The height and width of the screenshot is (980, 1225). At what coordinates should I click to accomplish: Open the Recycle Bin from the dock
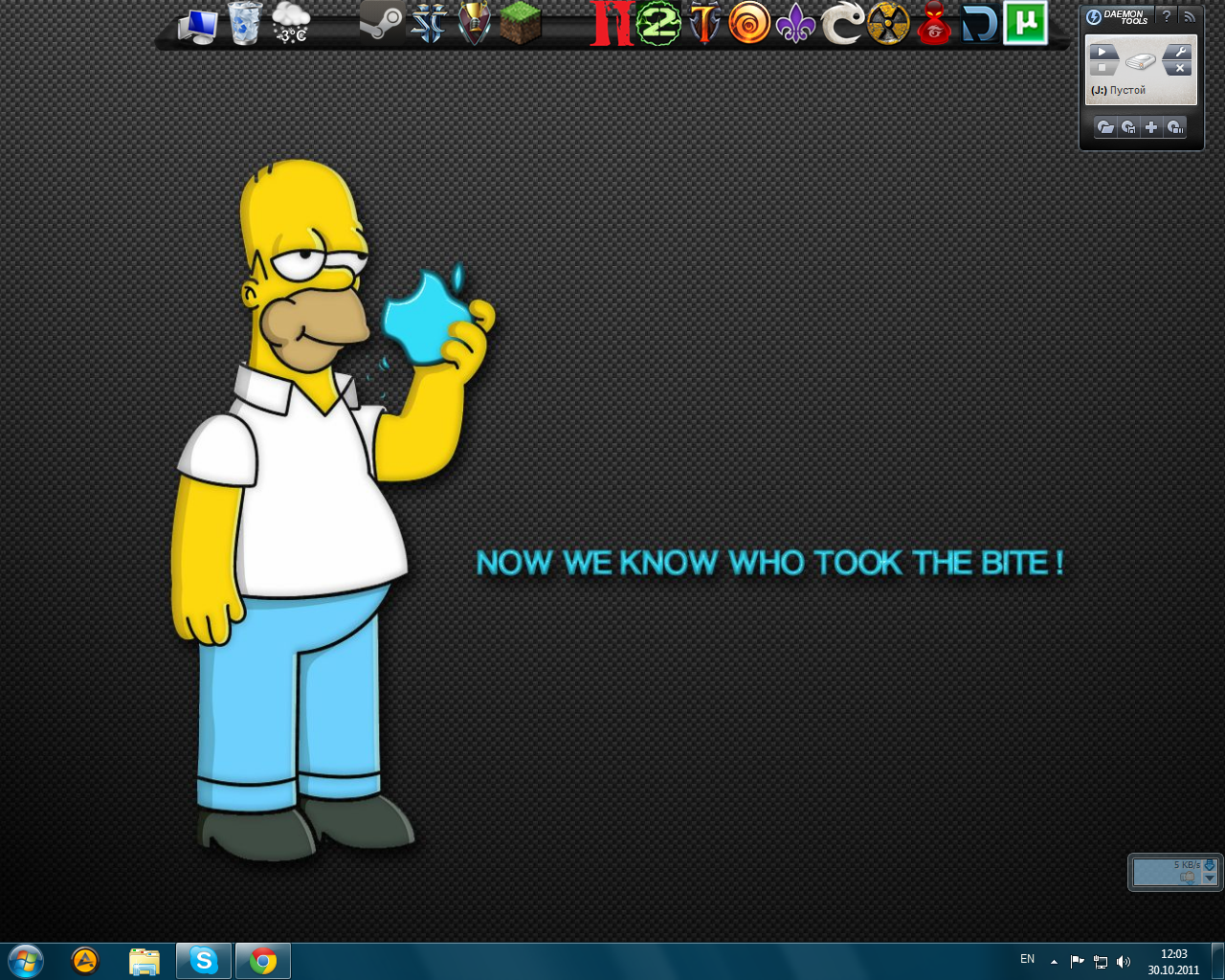(x=245, y=24)
